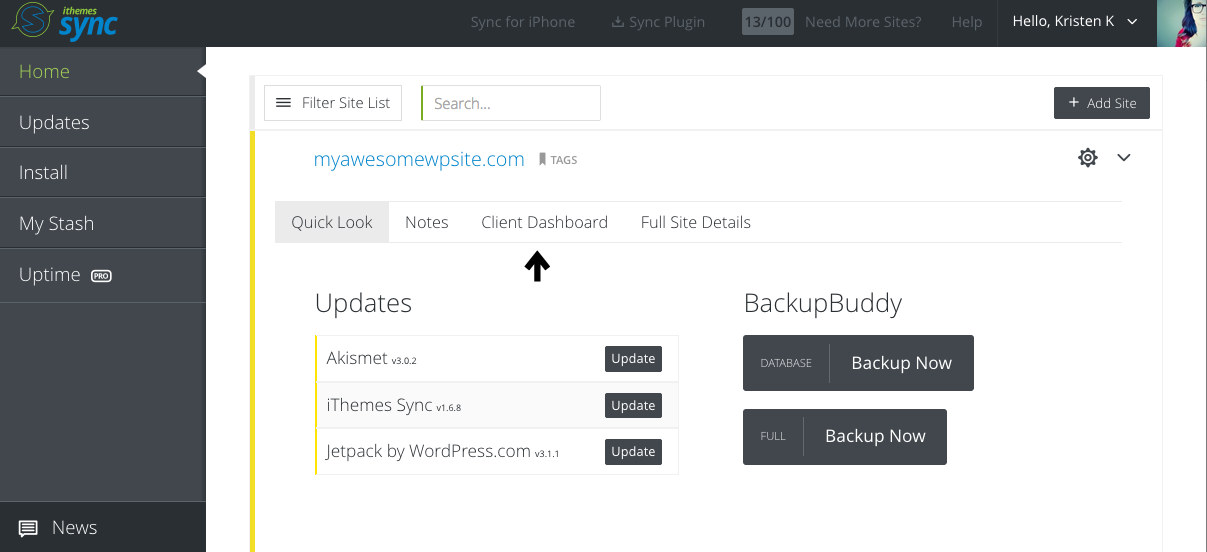
Task: Click the 13/100 site count badge
Action: click(x=768, y=22)
